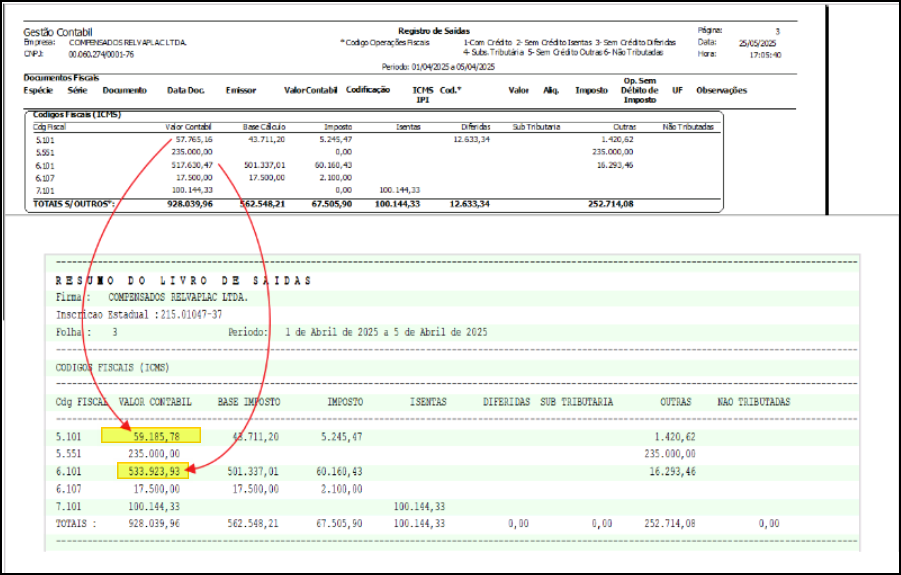Click the '5.551' code in the Resumo table
This screenshot has width=901, height=575.
tap(68, 454)
